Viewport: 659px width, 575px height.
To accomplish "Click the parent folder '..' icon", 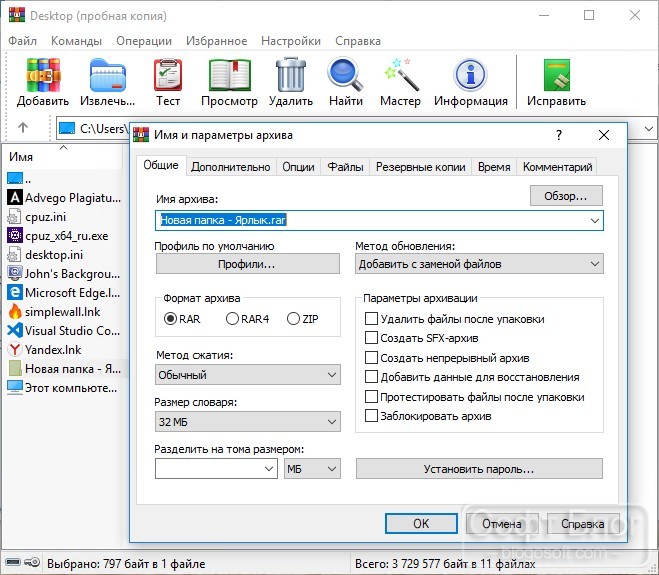I will coord(15,178).
